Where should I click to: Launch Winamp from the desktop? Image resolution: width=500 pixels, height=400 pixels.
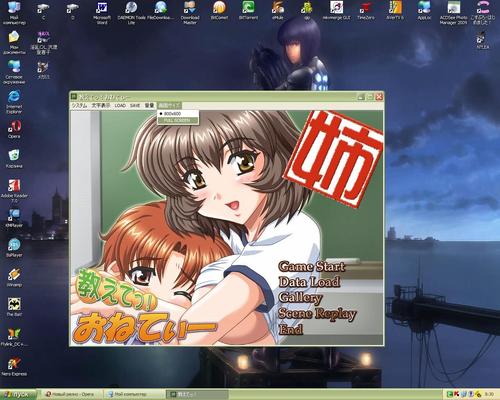(14, 278)
